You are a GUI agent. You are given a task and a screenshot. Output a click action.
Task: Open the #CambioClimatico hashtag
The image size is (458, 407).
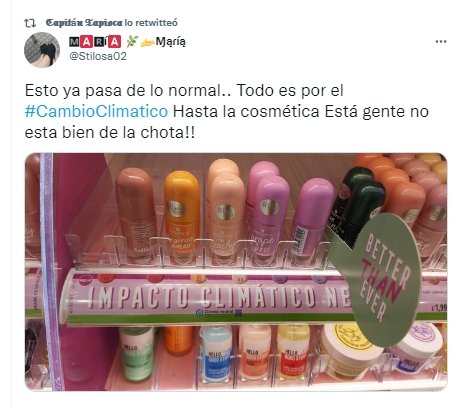[x=96, y=111]
